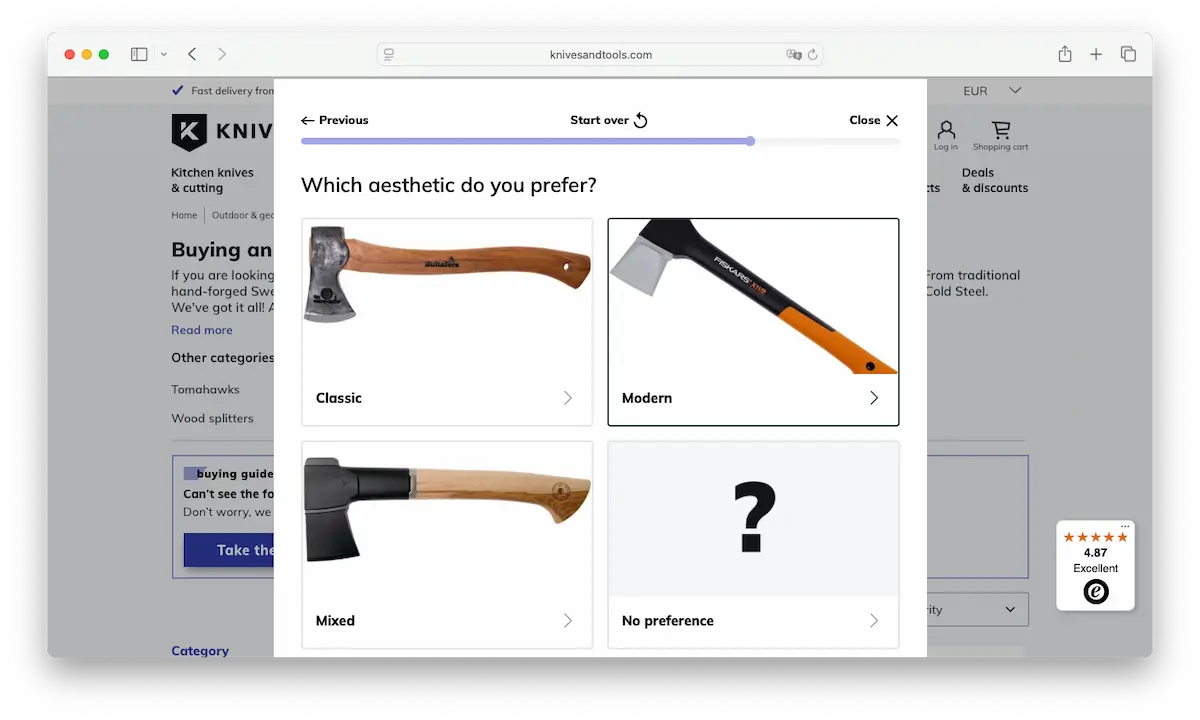Open the Tomahawks category link
1200x720 pixels.
(205, 390)
